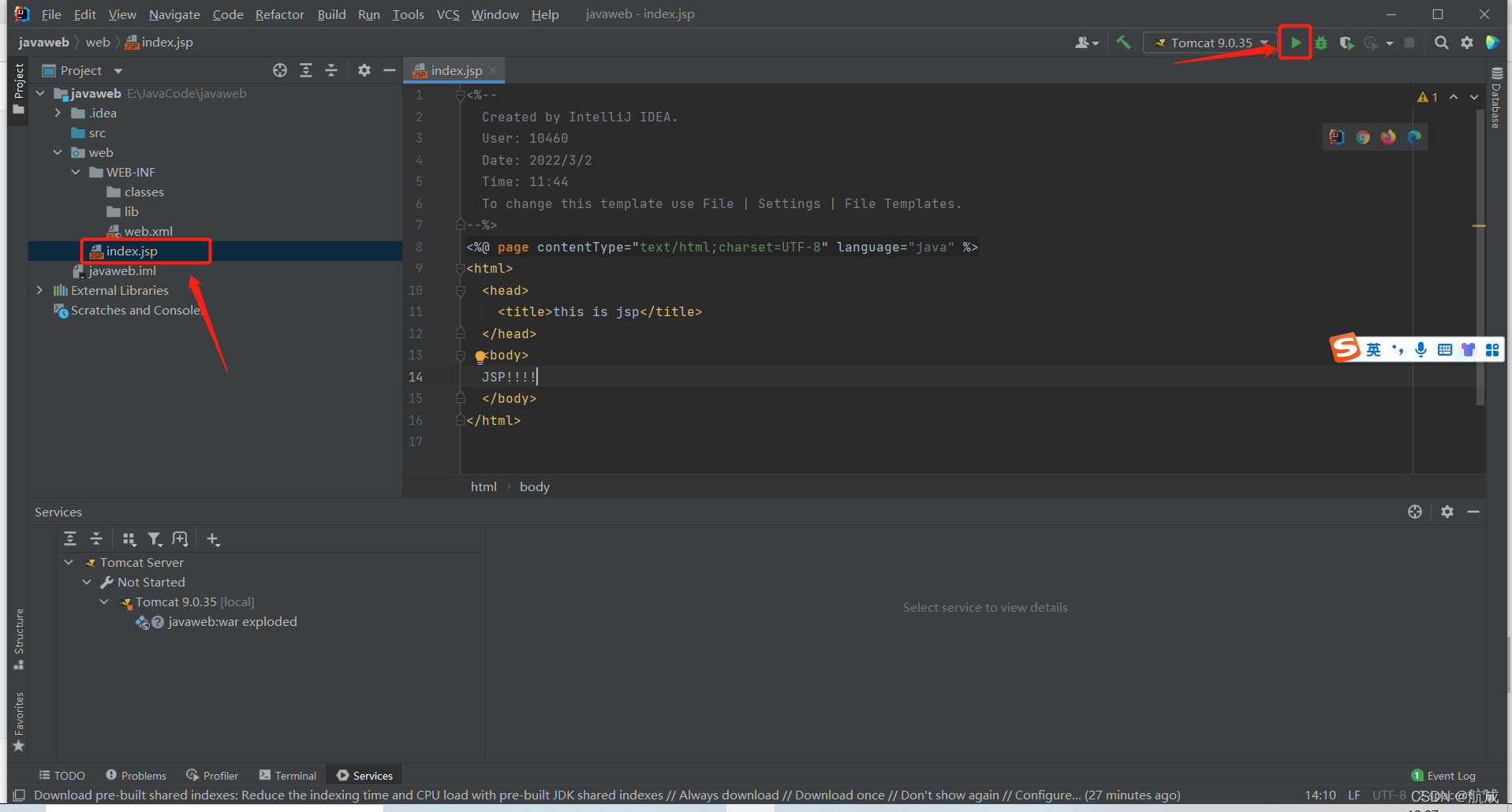Open the JetBrains toolbox icon at top right
This screenshot has width=1512, height=812.
[1492, 43]
